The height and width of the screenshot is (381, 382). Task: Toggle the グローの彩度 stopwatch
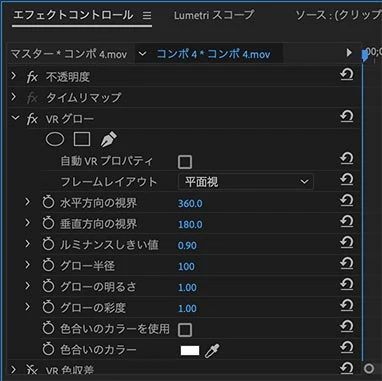pyautogui.click(x=48, y=307)
